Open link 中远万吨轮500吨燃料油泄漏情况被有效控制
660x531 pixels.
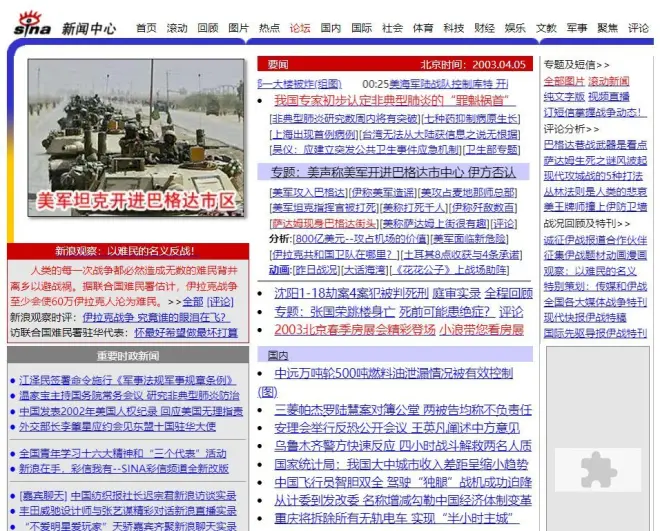click(x=393, y=373)
